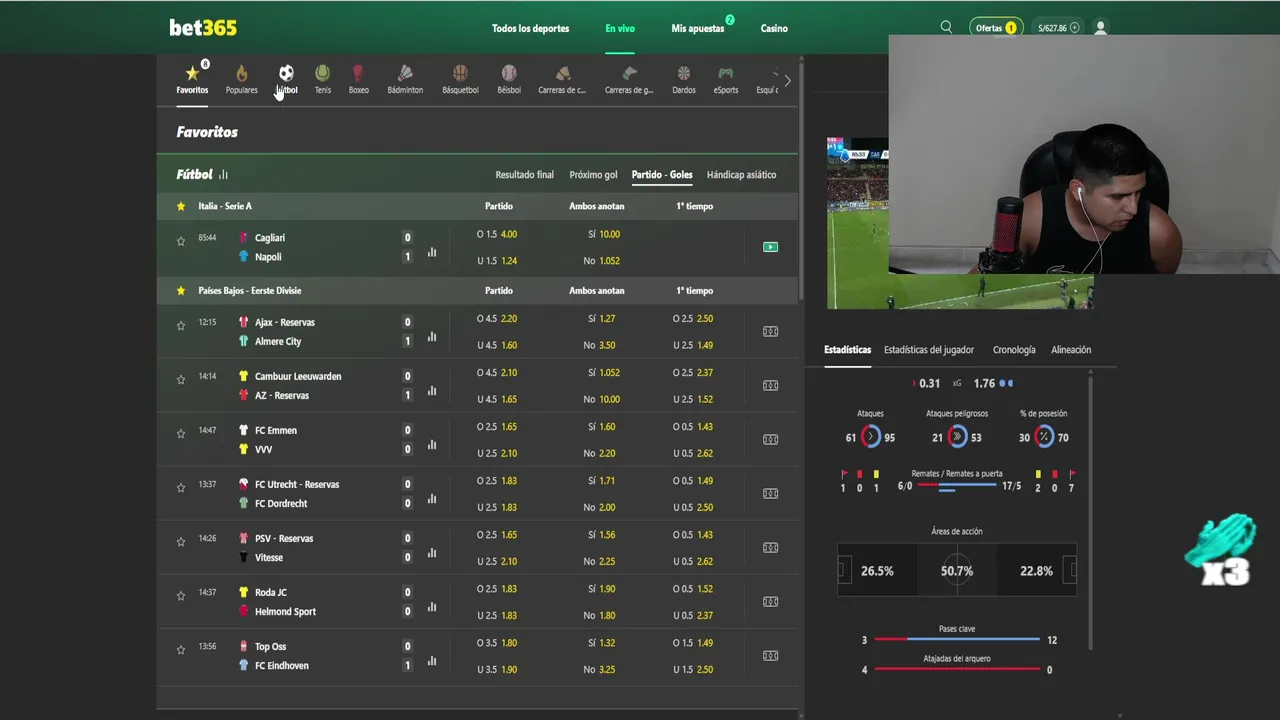The image size is (1280, 720).
Task: Open the Squid Game x3 hands widget
Action: 1222,549
